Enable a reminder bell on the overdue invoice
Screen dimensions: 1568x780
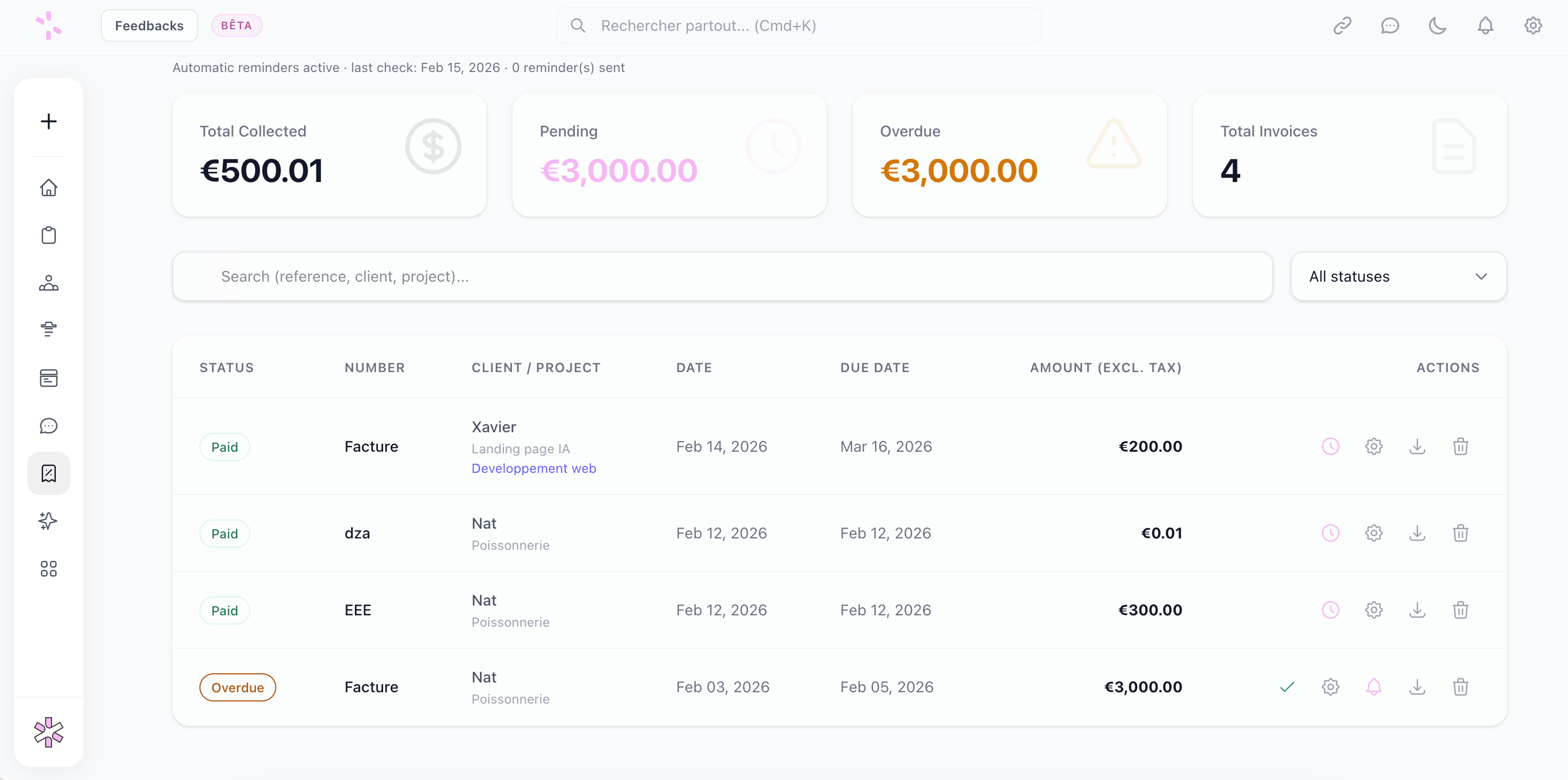pos(1374,687)
